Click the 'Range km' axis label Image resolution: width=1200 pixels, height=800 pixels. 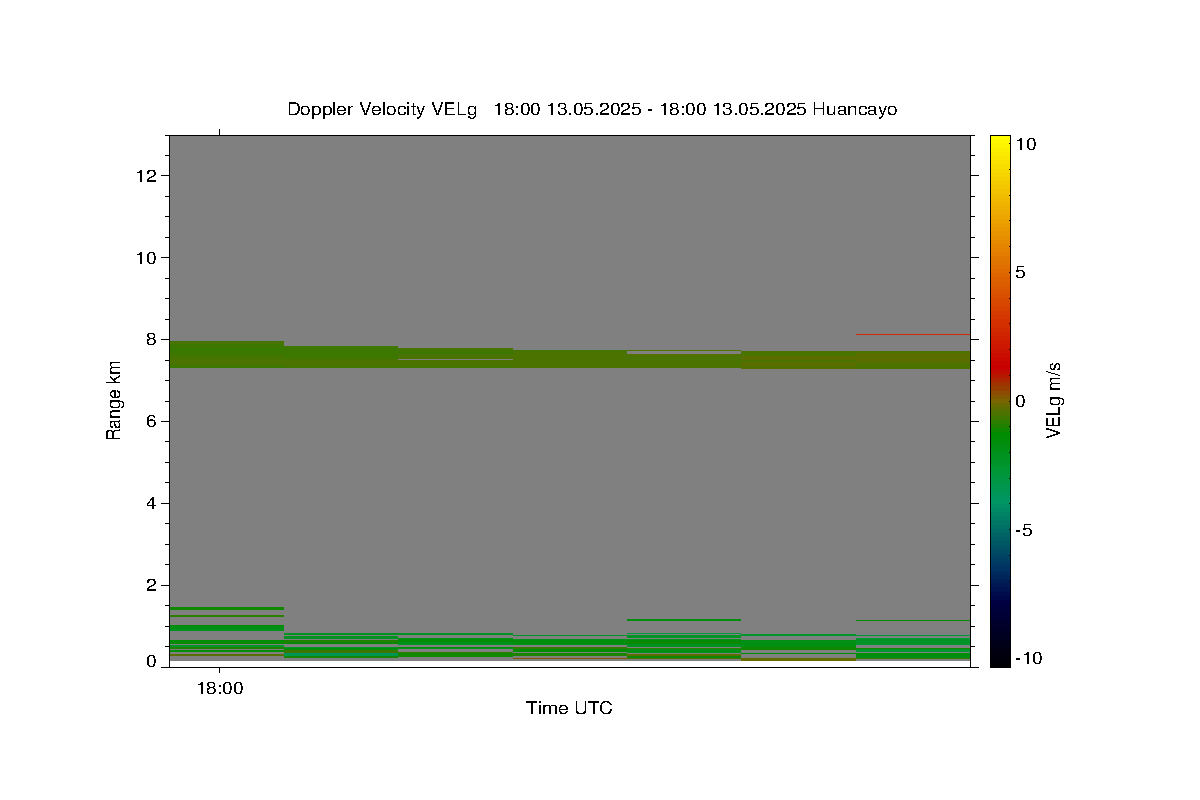[x=114, y=401]
